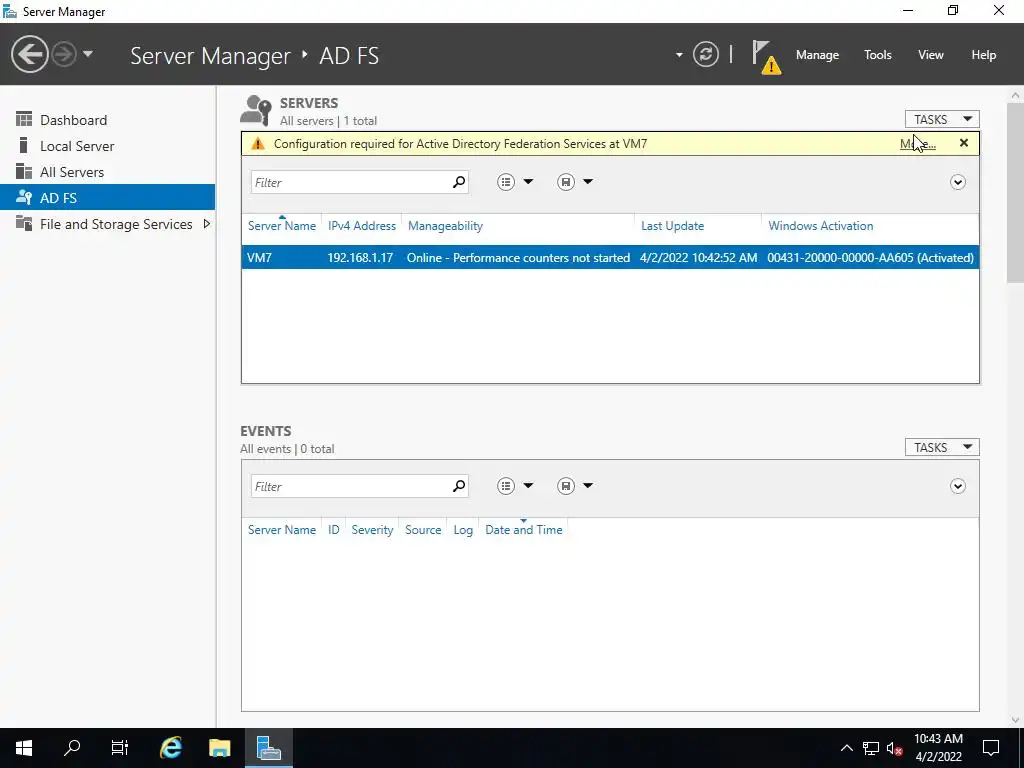Viewport: 1024px width, 768px height.
Task: Sort by Last Update column
Action: point(672,226)
